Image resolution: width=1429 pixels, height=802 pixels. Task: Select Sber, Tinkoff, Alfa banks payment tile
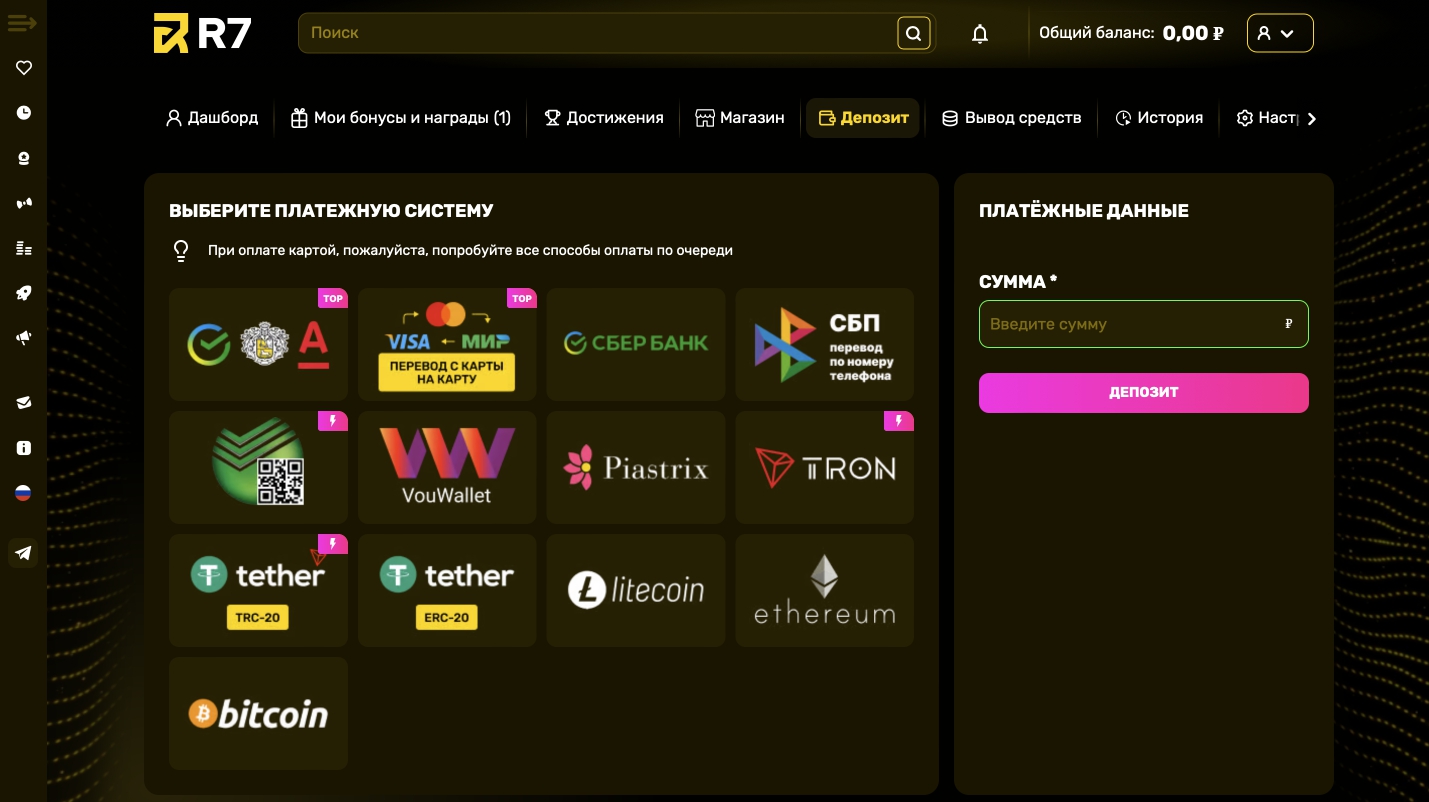[x=258, y=344]
